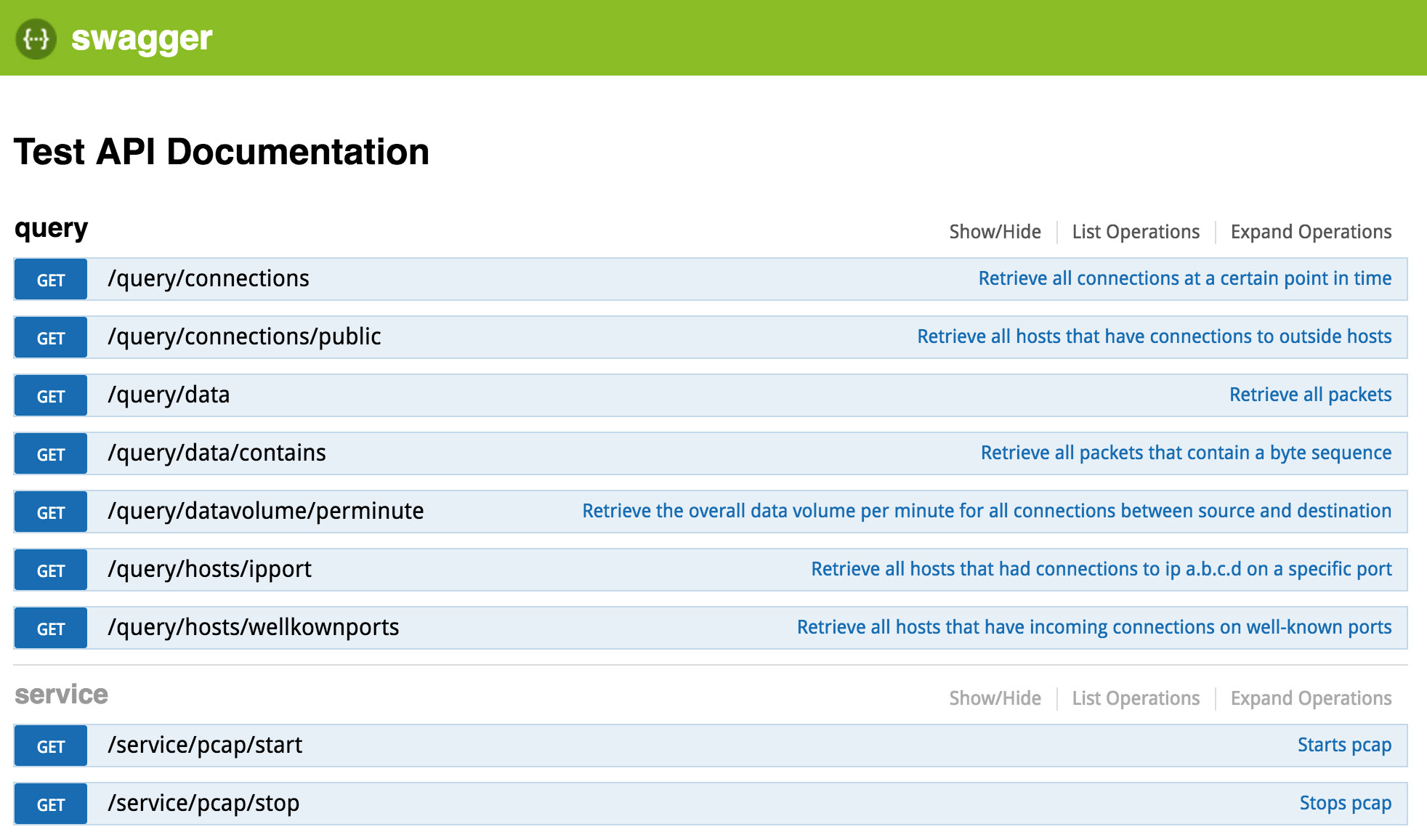List Operations for the query section
The width and height of the screenshot is (1427, 840).
[1136, 232]
